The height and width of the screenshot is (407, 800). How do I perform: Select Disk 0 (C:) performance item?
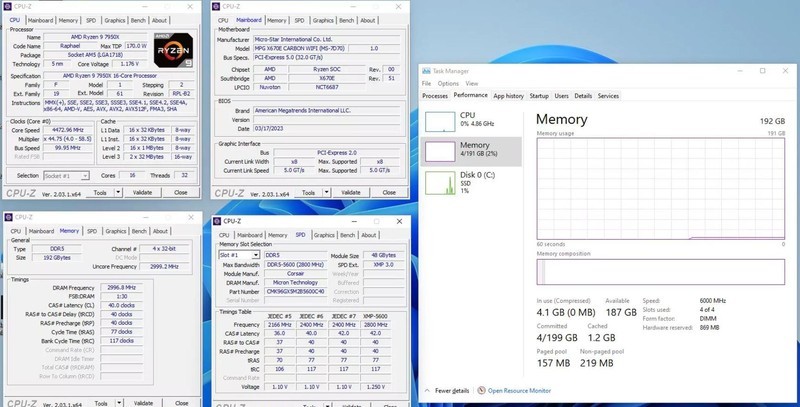pos(472,182)
